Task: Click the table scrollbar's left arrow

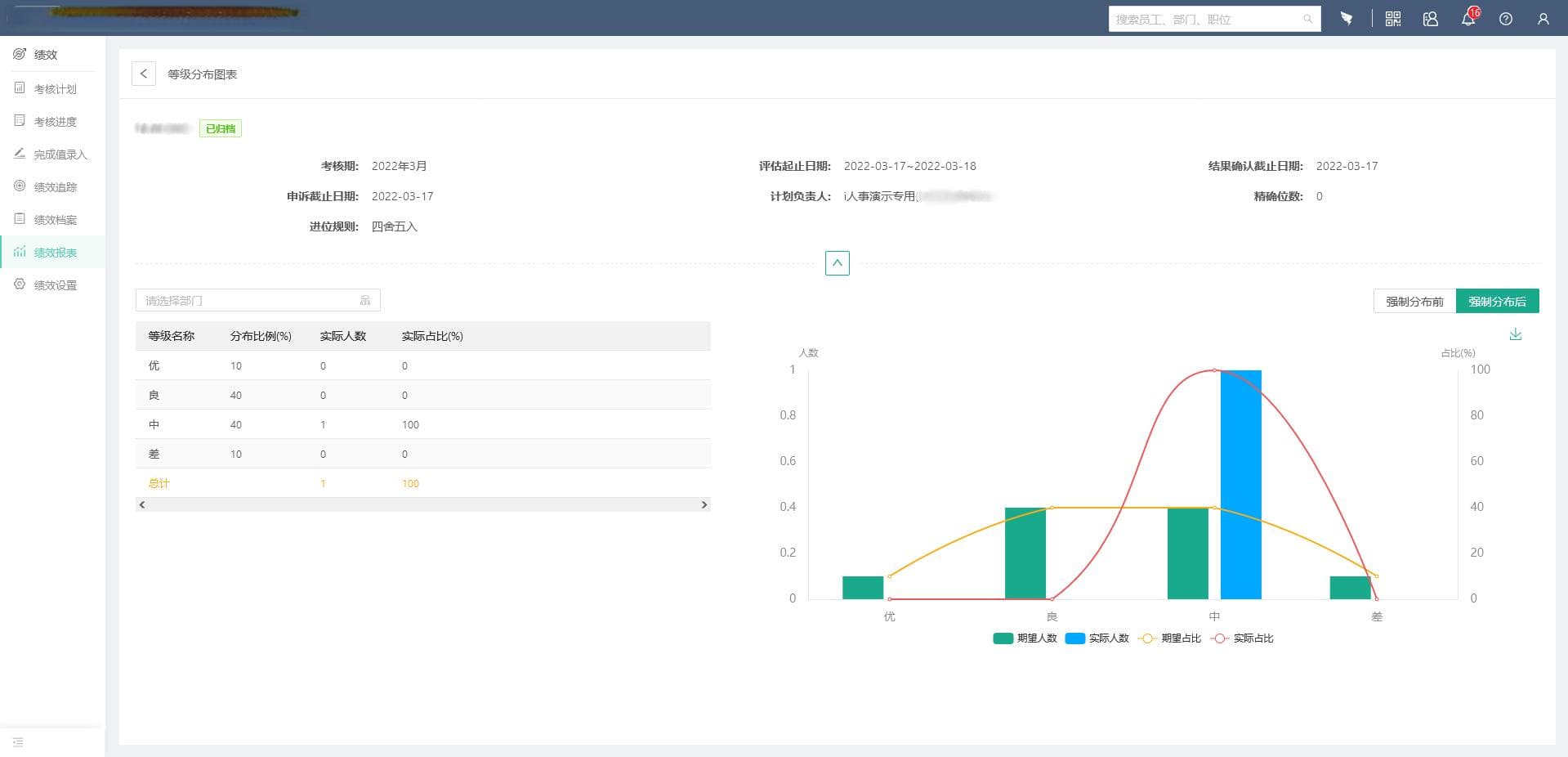Action: (142, 505)
